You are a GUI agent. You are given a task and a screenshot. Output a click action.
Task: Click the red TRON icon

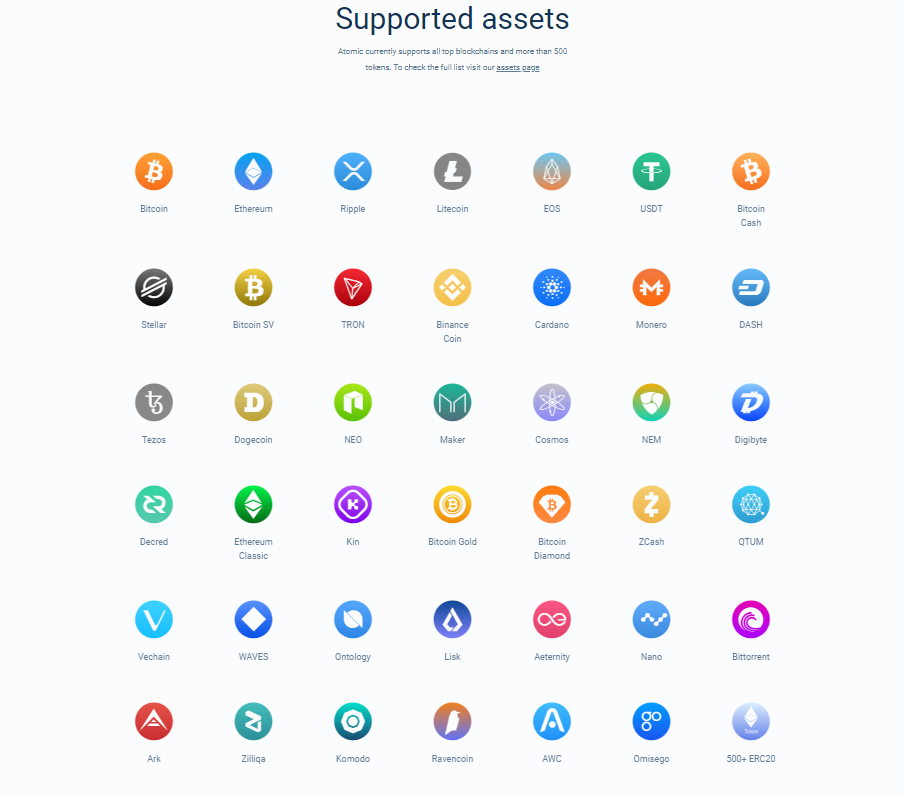(x=352, y=287)
